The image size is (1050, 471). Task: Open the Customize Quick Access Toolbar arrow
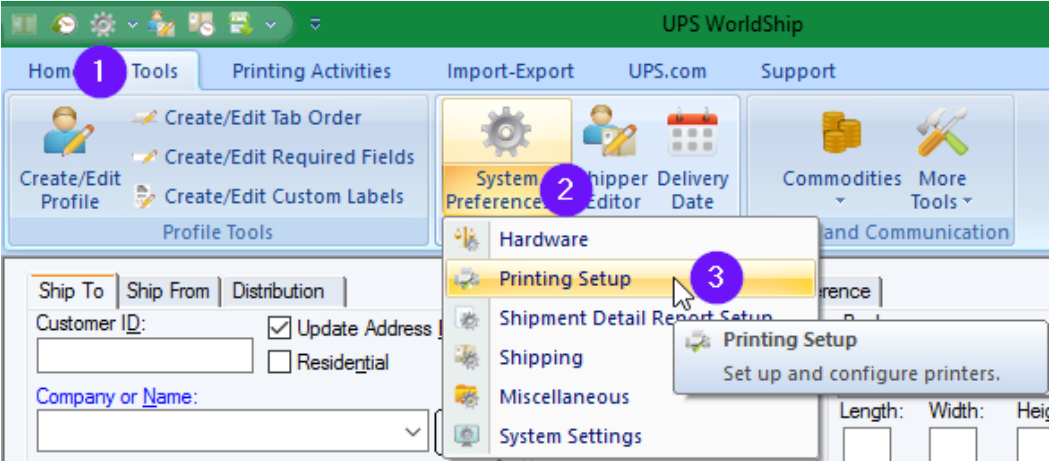point(315,25)
